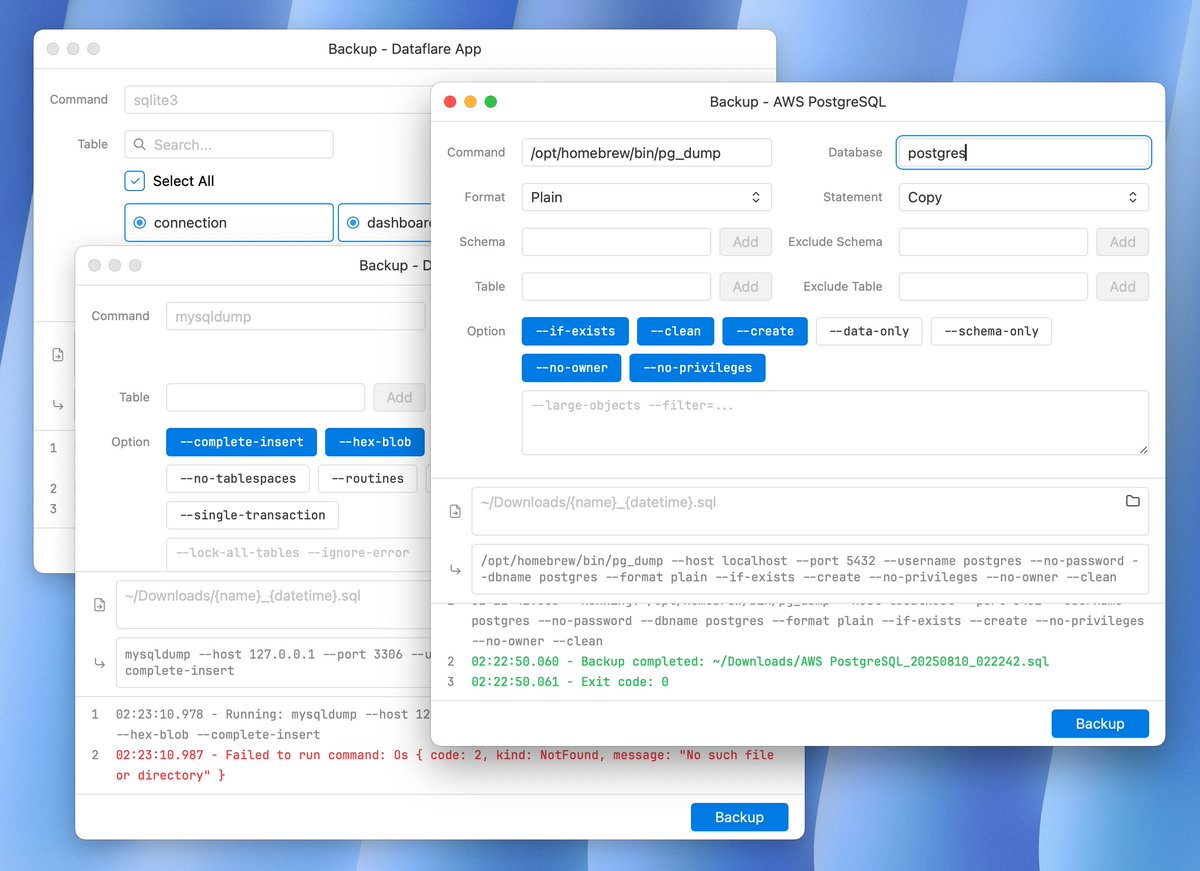This screenshot has height=871, width=1200.
Task: Click the Backup button in AWS PostgreSQL window
Action: [x=1100, y=723]
